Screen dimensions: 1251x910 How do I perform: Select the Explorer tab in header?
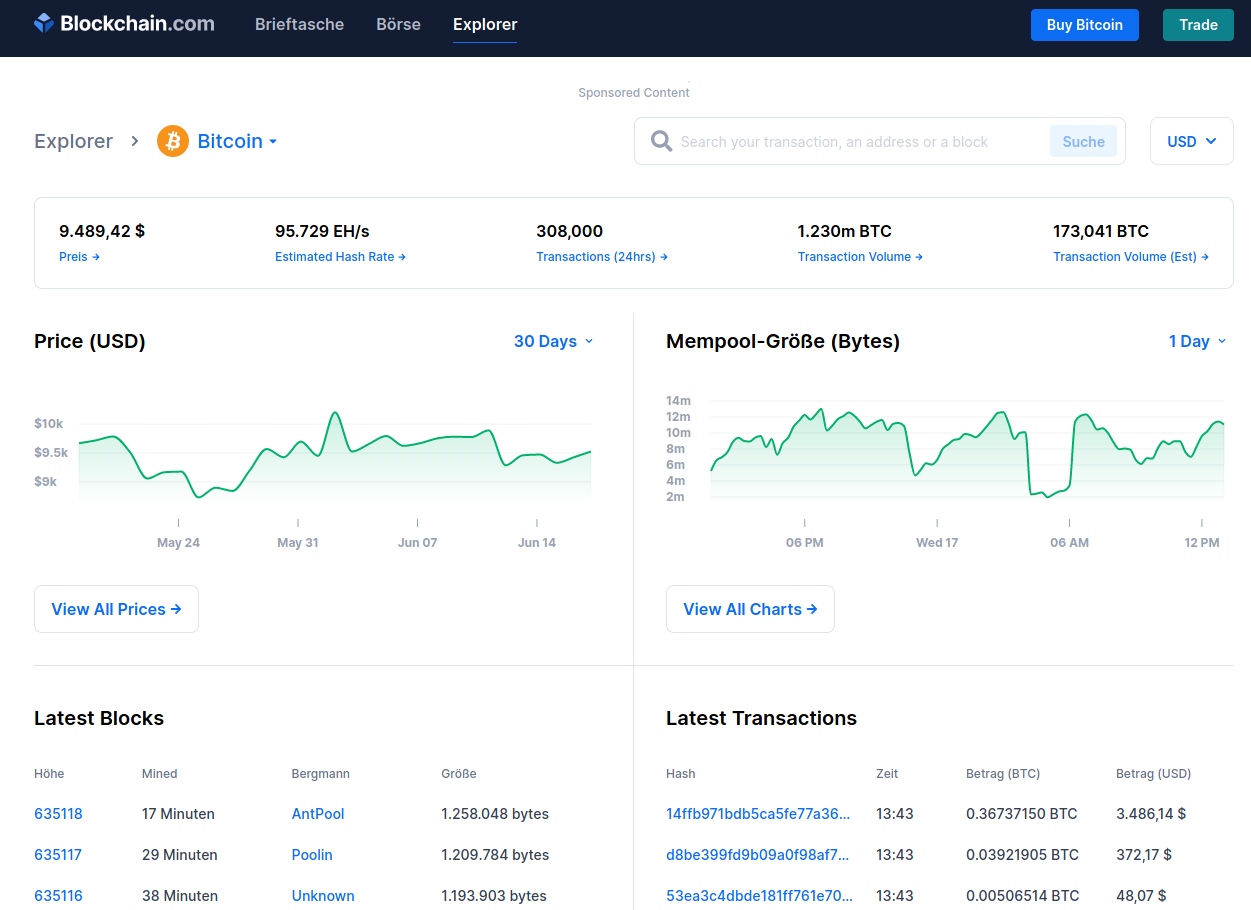(485, 24)
